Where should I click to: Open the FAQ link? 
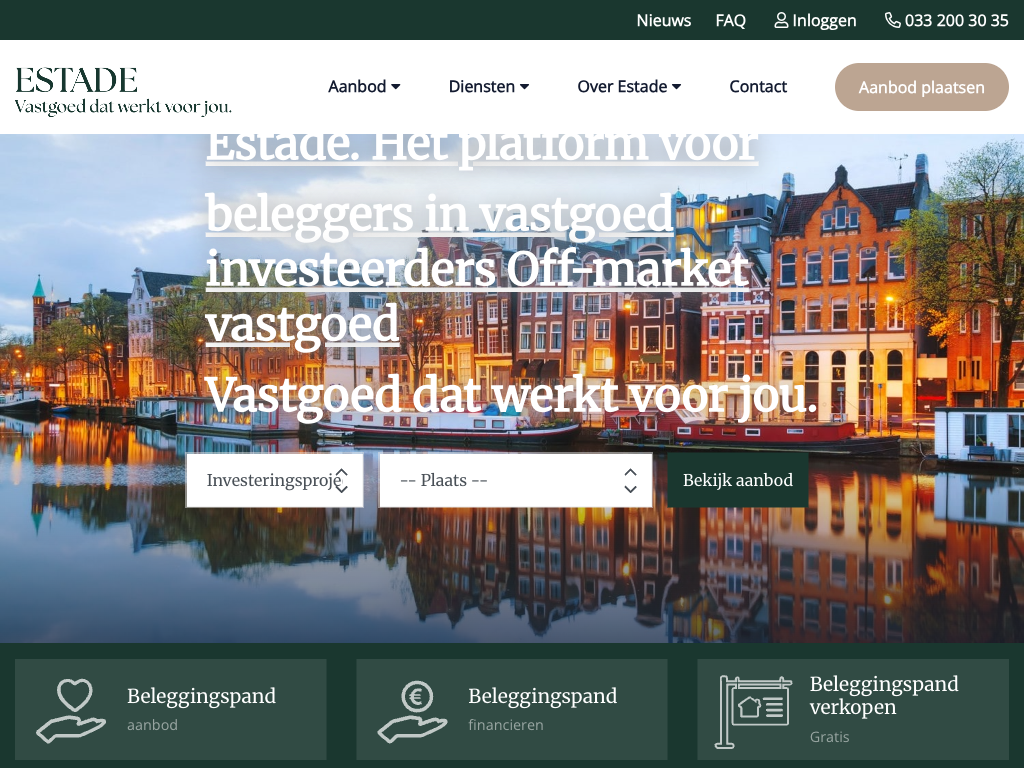coord(730,20)
